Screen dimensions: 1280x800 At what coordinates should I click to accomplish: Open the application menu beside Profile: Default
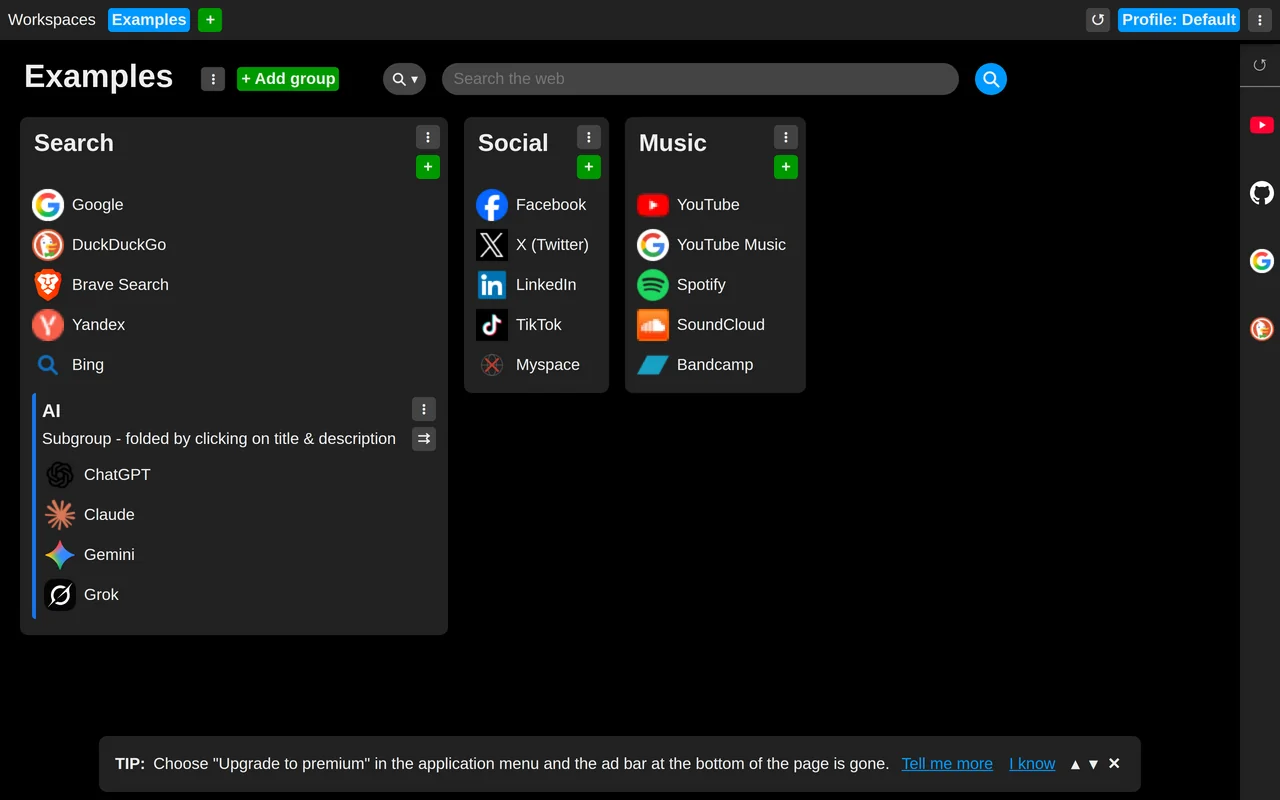1260,20
